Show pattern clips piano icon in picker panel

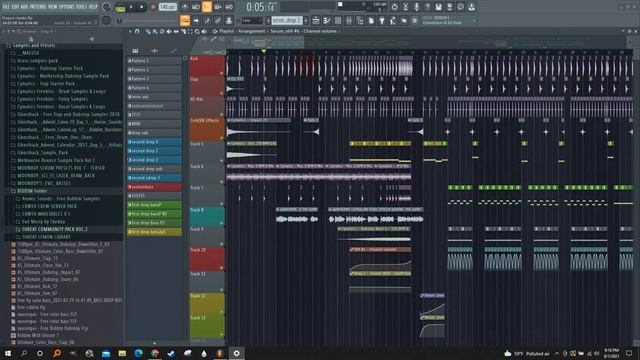tap(135, 51)
